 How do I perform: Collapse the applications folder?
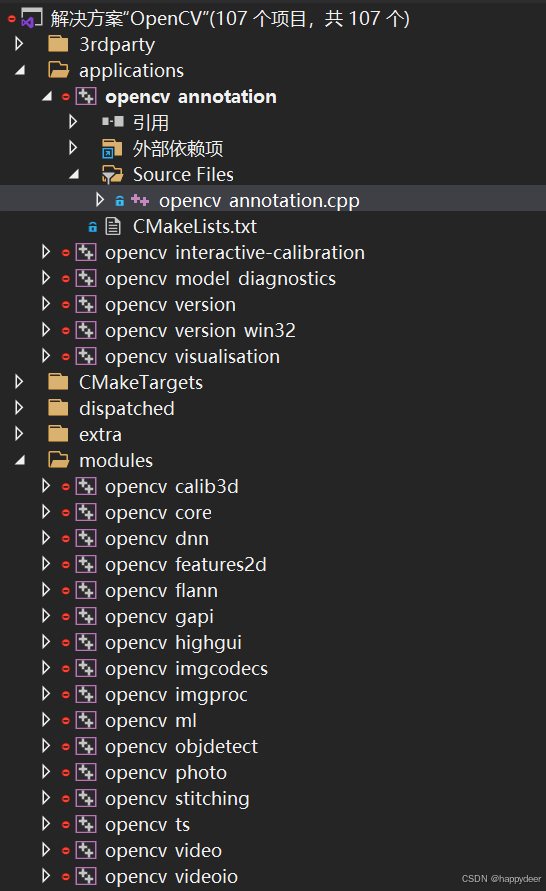coord(20,70)
